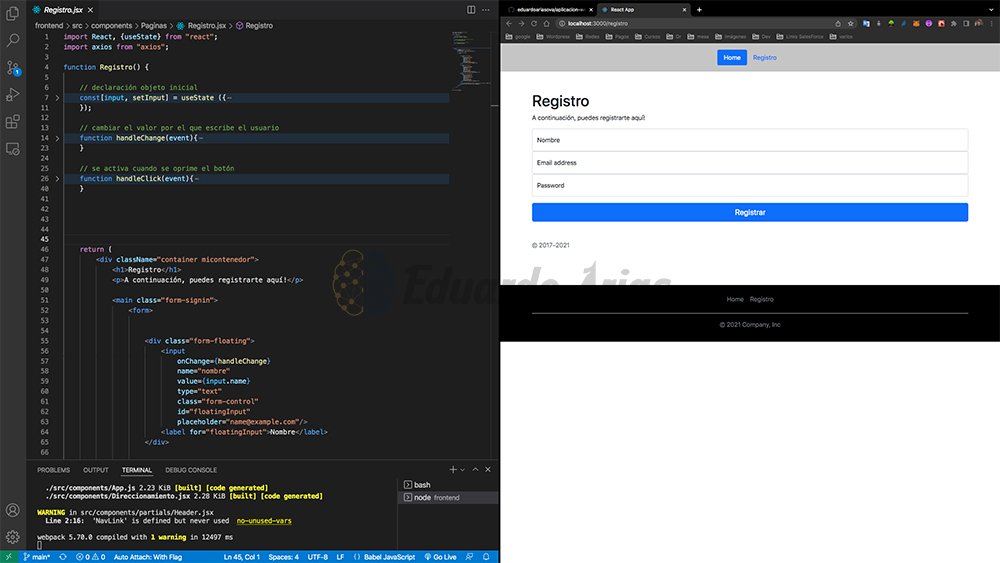Switch to the eduardoariasova GitHub browser tab

(x=550, y=10)
